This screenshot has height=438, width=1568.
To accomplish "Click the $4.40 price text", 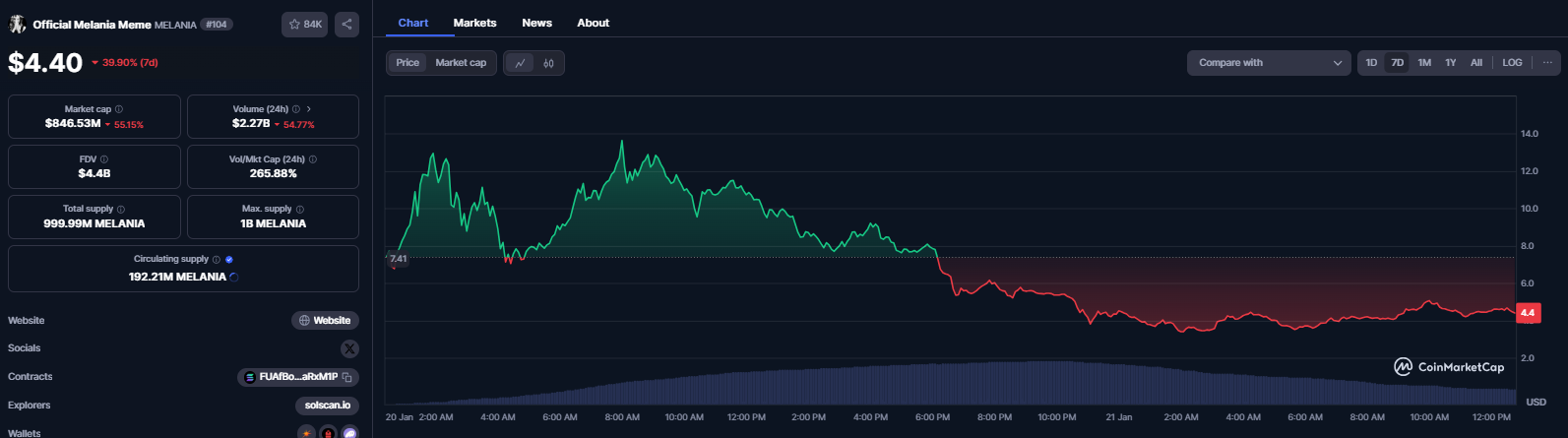I will point(45,63).
